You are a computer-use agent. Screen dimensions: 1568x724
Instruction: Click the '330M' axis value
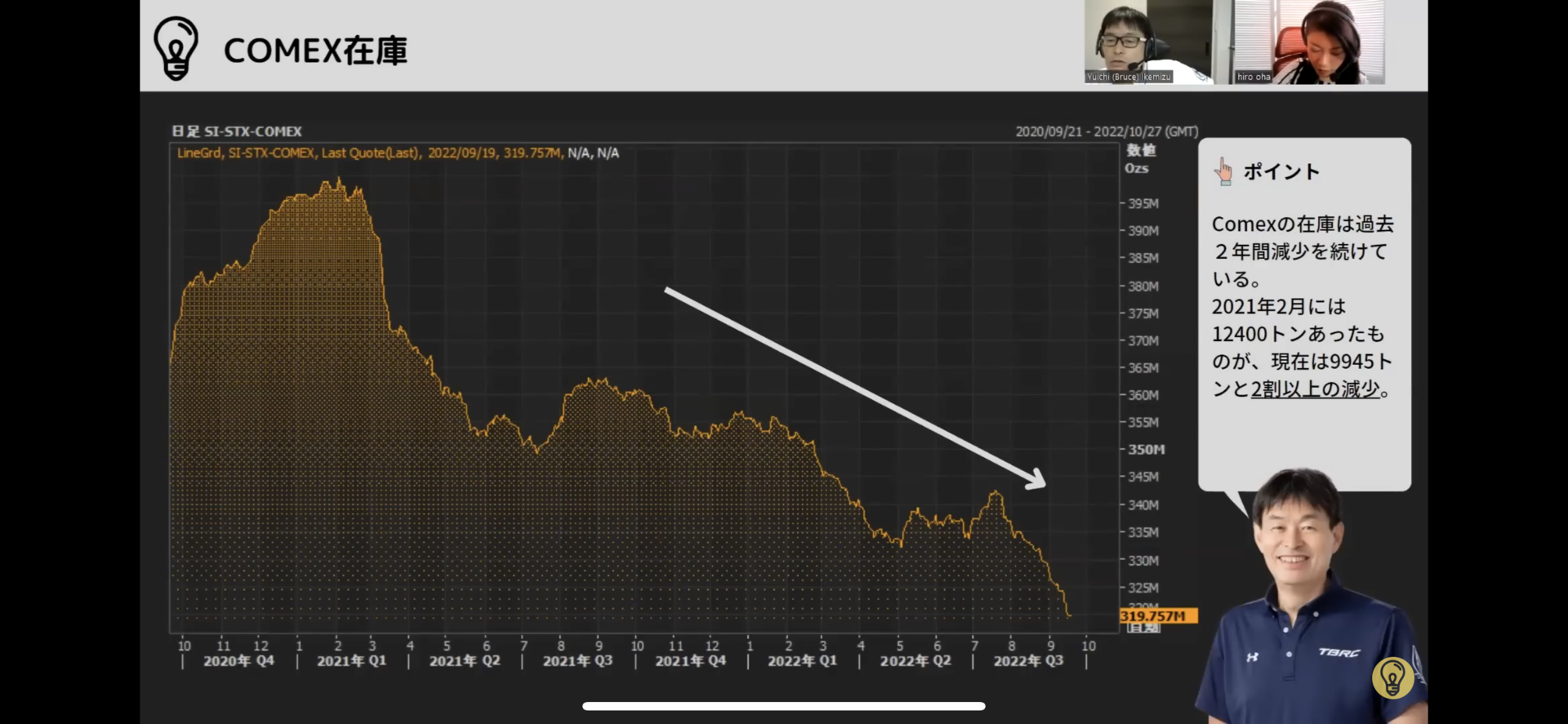tap(1143, 561)
